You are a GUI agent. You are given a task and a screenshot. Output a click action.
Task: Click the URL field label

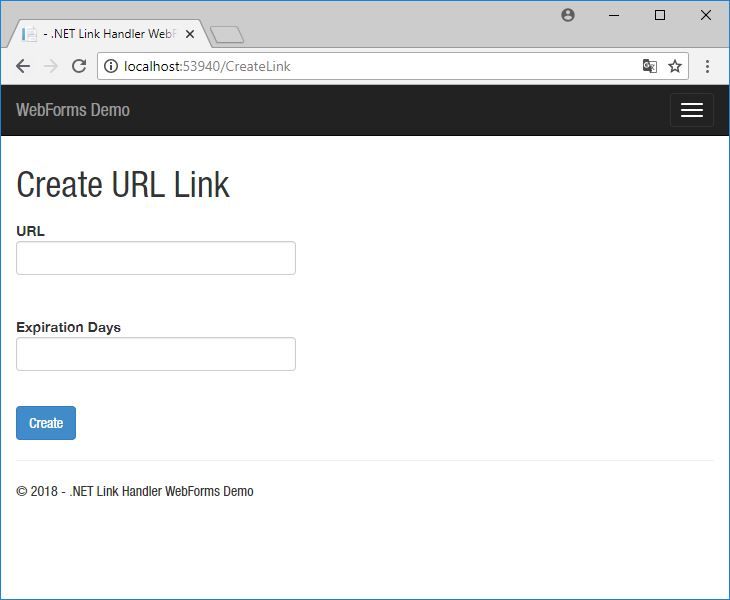[x=30, y=231]
